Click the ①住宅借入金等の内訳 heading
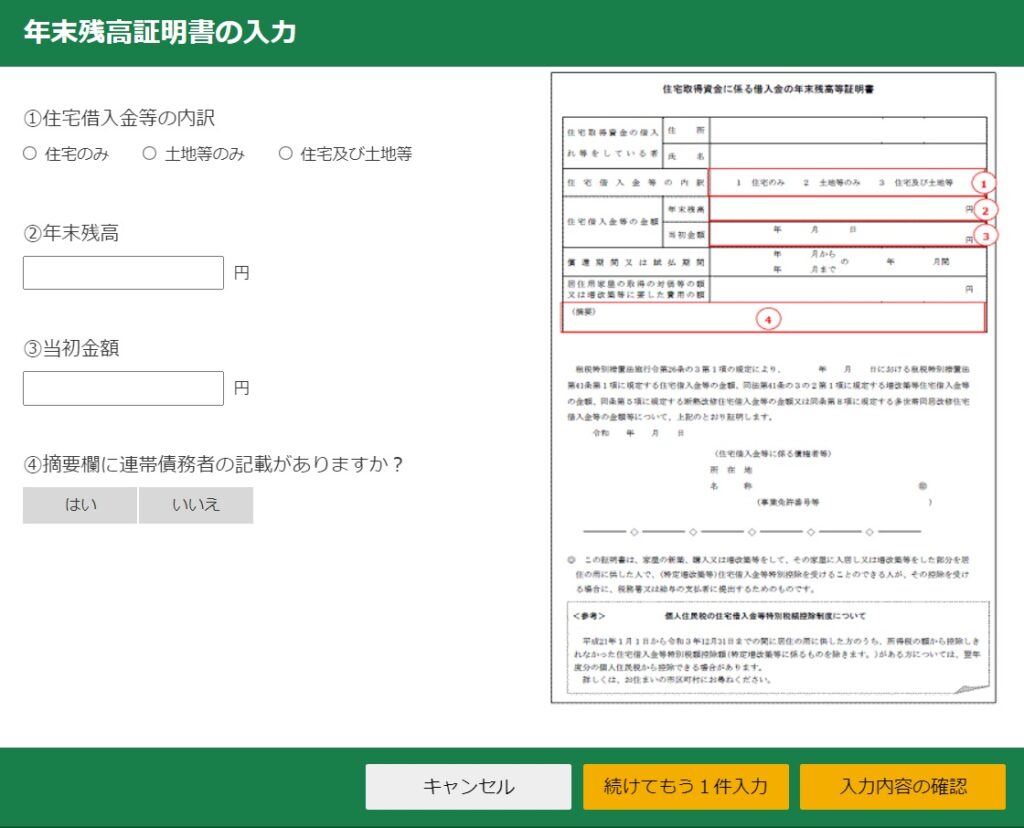The height and width of the screenshot is (828, 1024). (x=119, y=118)
